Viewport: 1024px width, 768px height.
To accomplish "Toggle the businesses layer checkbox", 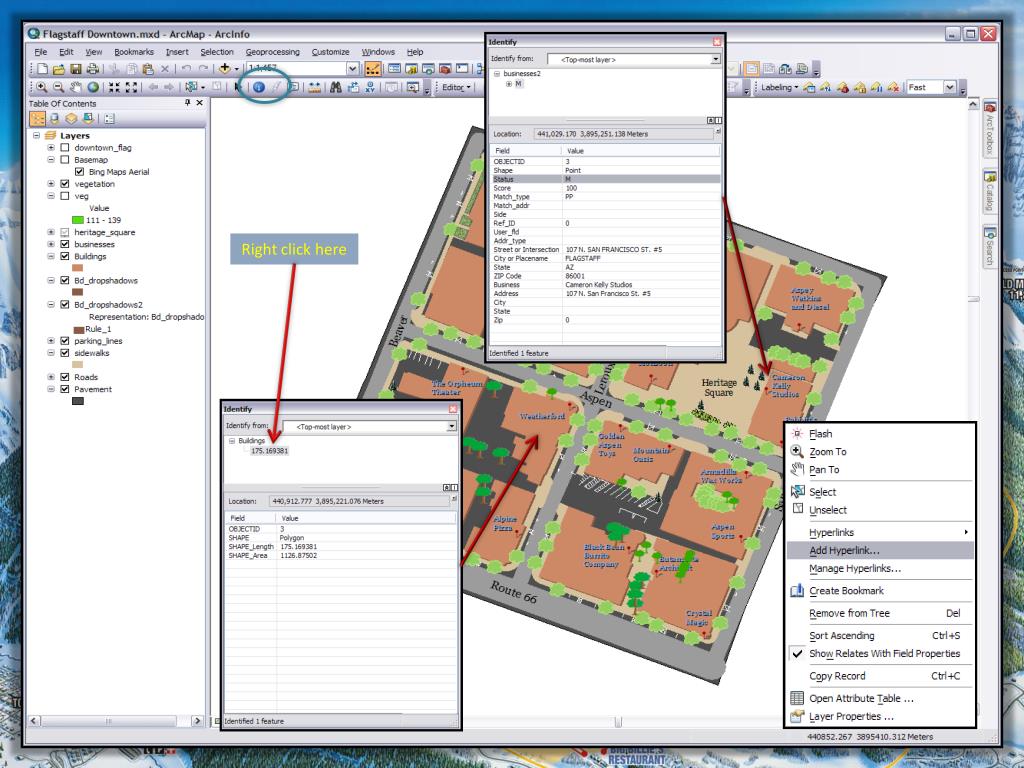I will coord(65,244).
